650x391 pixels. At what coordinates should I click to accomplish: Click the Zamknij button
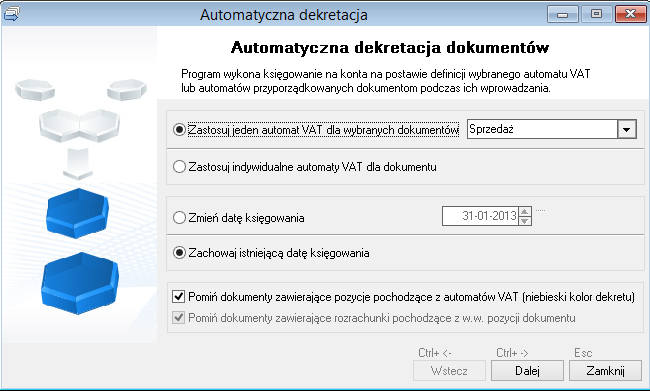605,370
